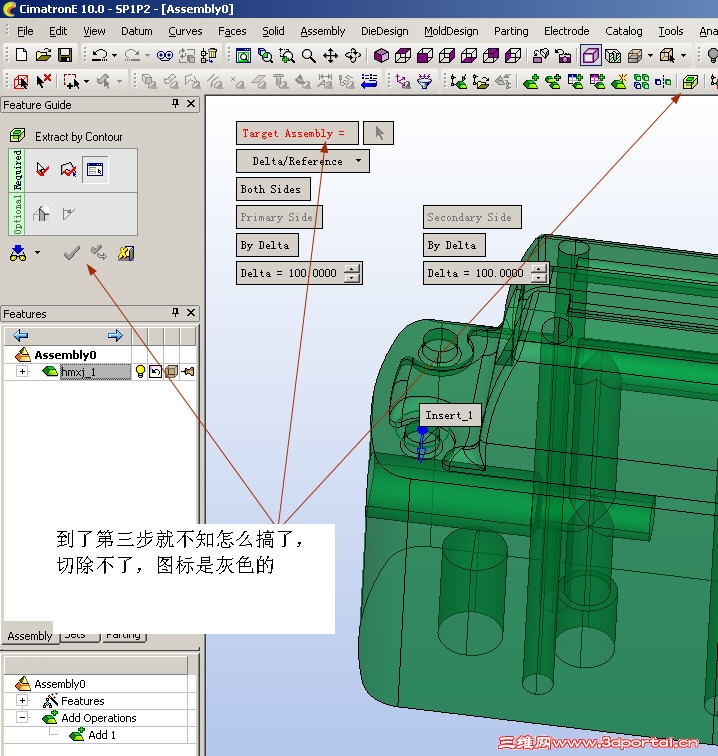Open the Assembly menu
This screenshot has width=718, height=756.
click(x=323, y=31)
